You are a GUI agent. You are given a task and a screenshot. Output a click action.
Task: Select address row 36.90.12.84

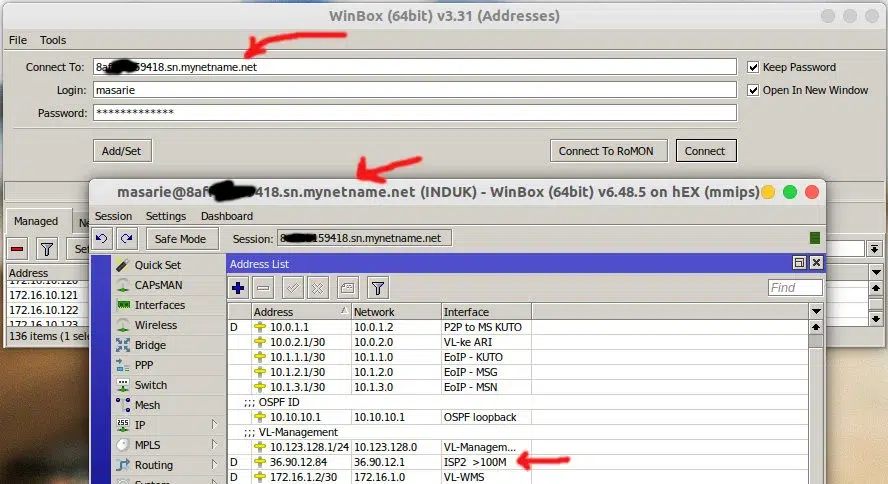pyautogui.click(x=518, y=462)
